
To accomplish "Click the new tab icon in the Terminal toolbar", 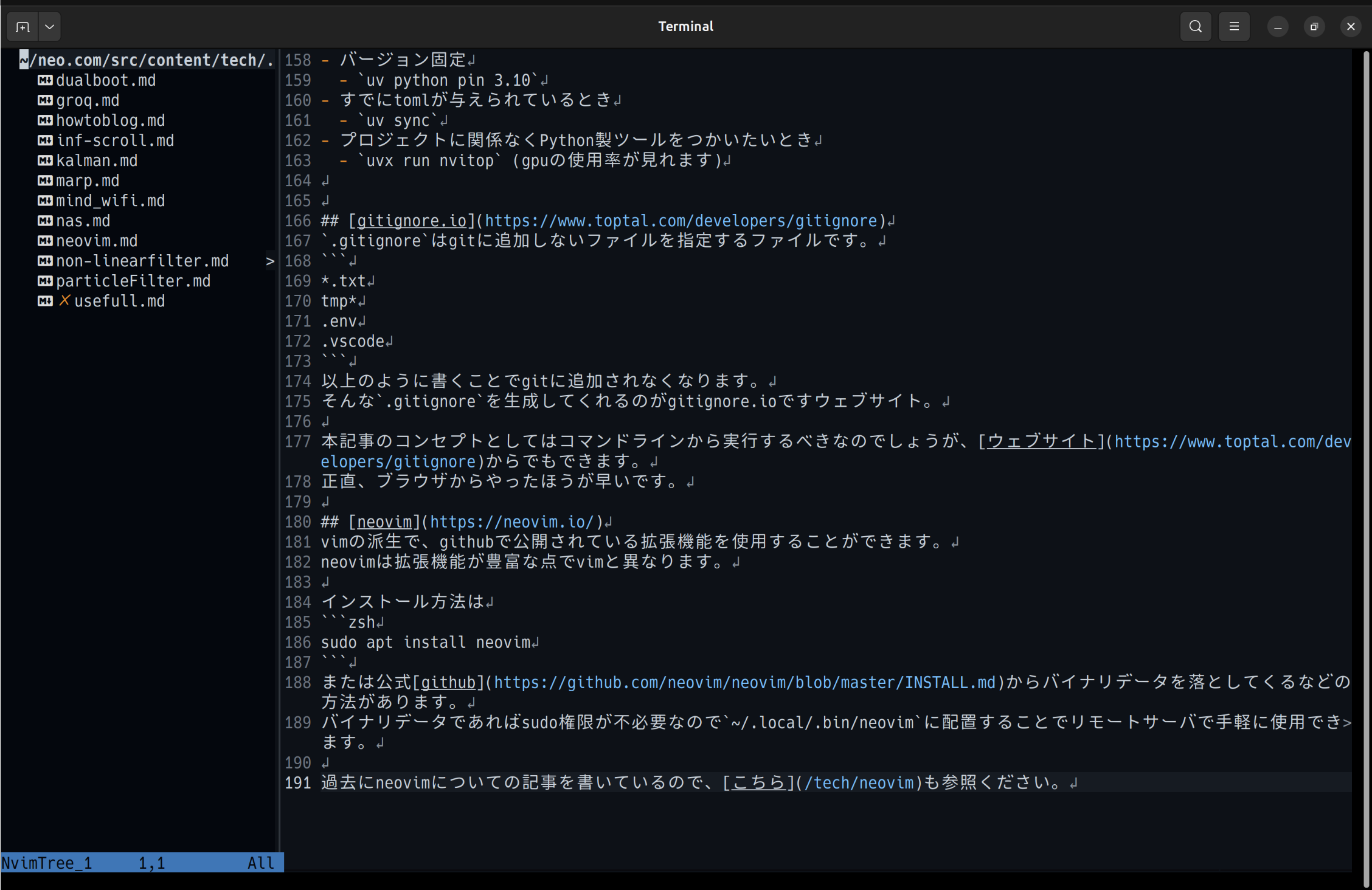I will point(23,26).
